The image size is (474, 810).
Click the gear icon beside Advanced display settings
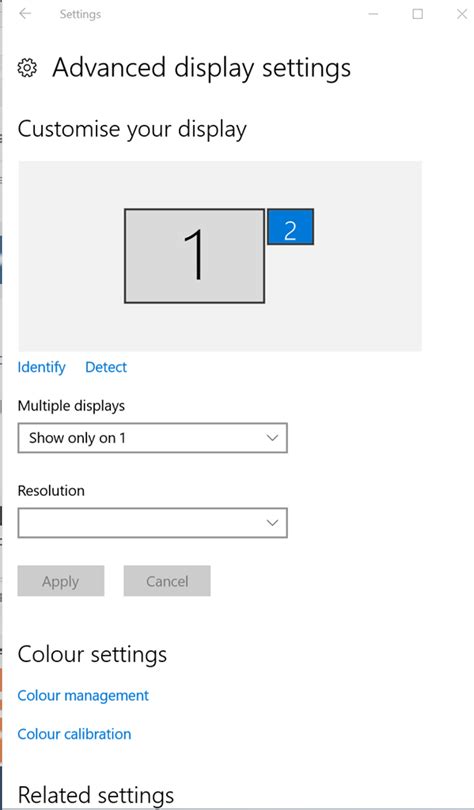[27, 68]
